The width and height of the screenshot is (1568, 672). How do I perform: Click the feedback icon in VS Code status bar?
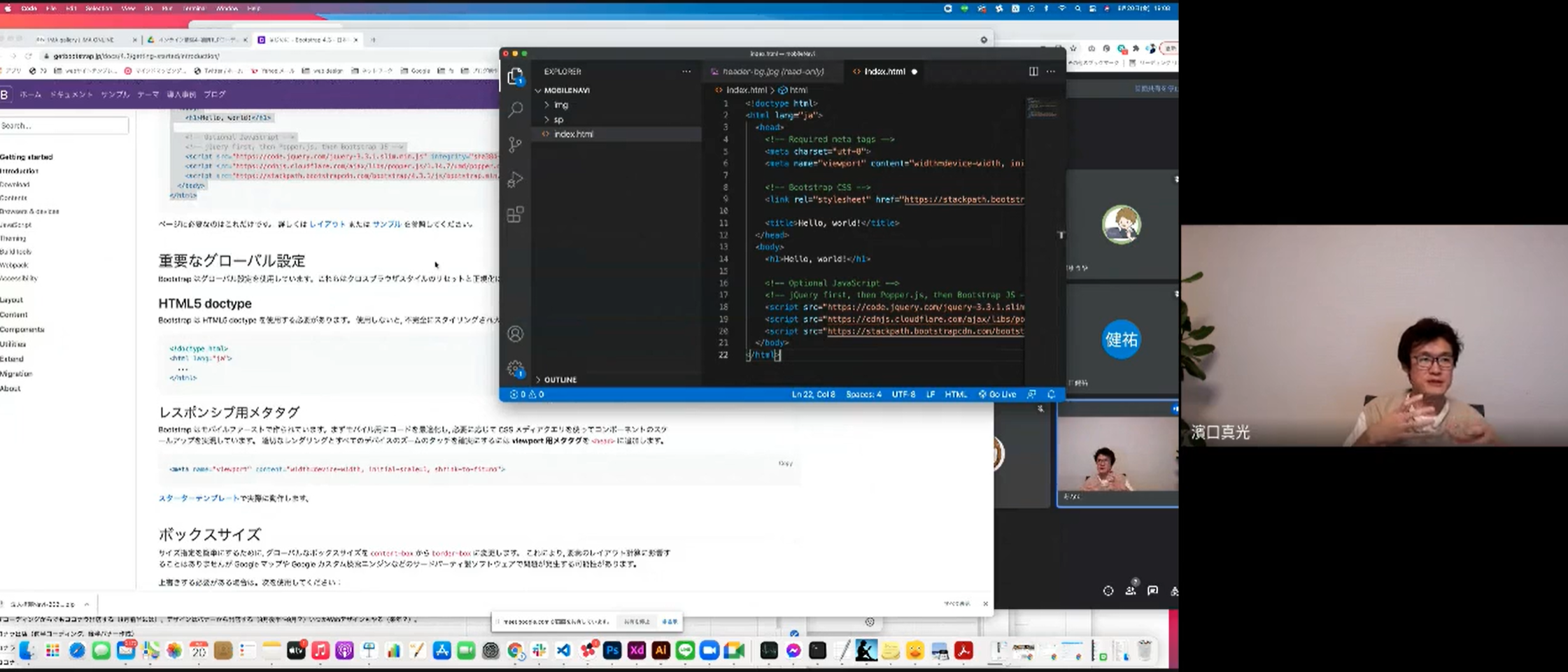click(1031, 394)
